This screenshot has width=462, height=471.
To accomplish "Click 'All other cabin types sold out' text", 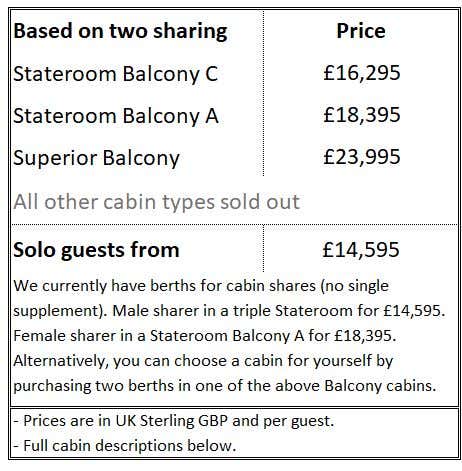I will (157, 202).
